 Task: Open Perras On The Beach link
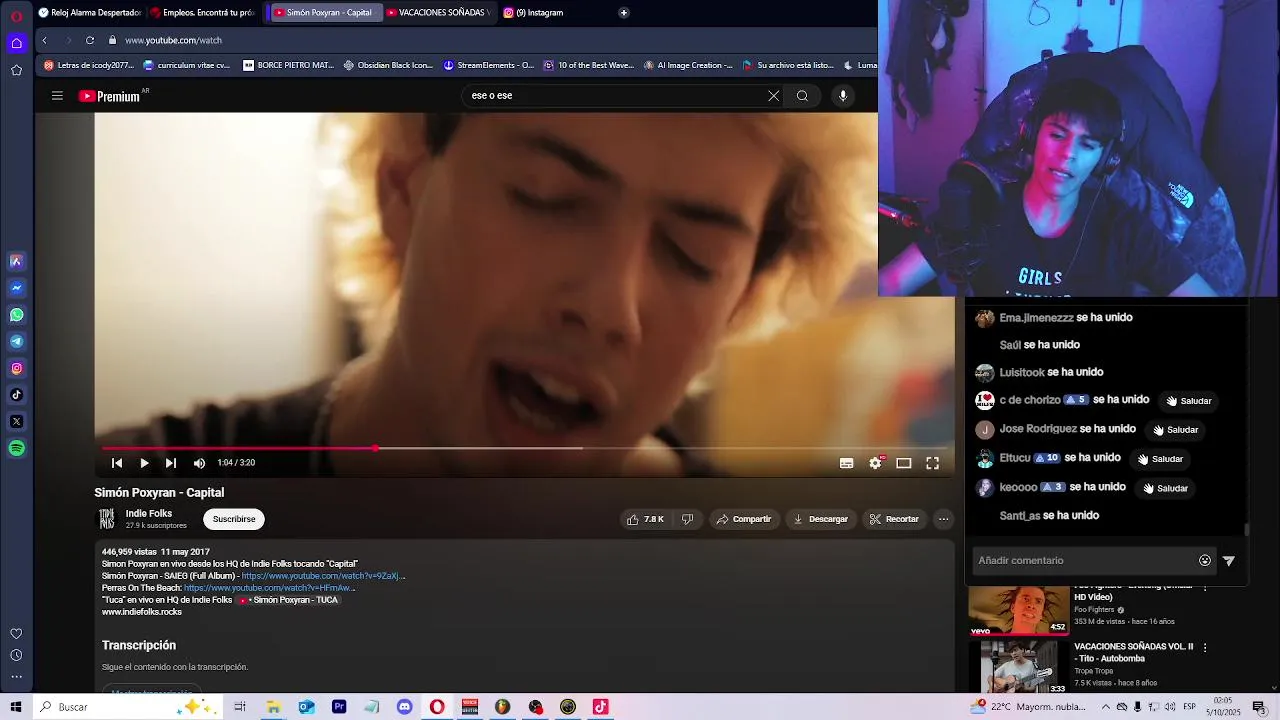coord(268,588)
